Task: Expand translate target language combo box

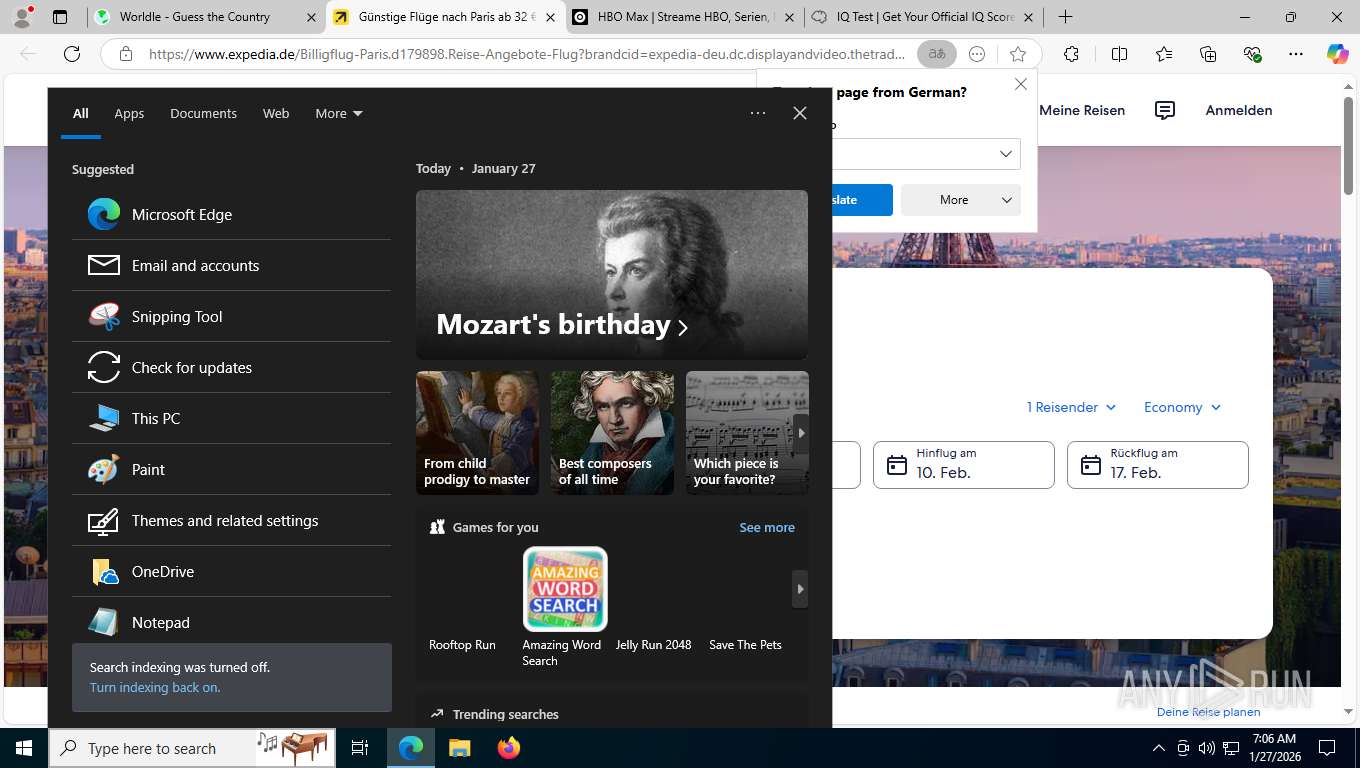Action: [x=925, y=154]
